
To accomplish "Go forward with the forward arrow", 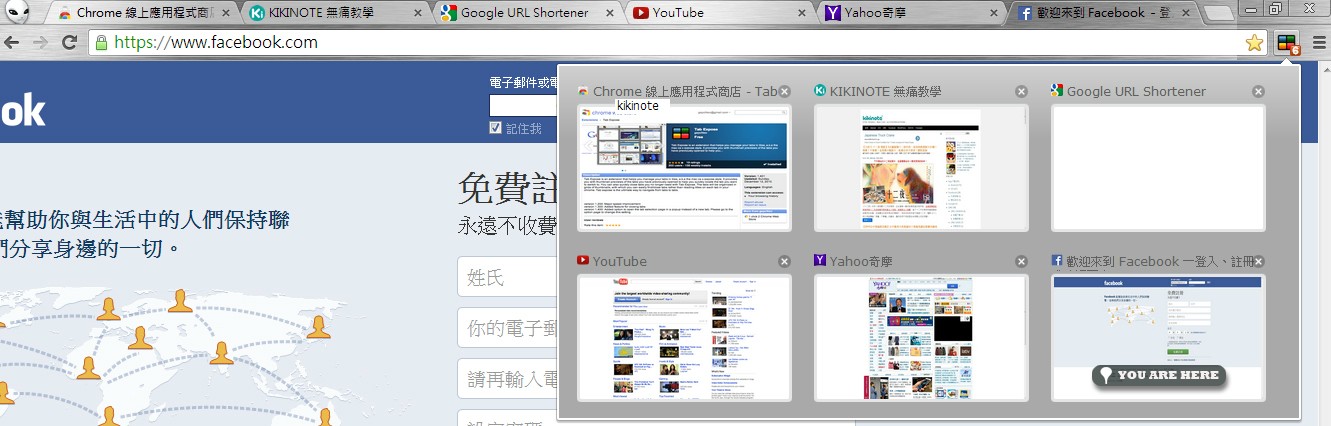I will click(41, 42).
